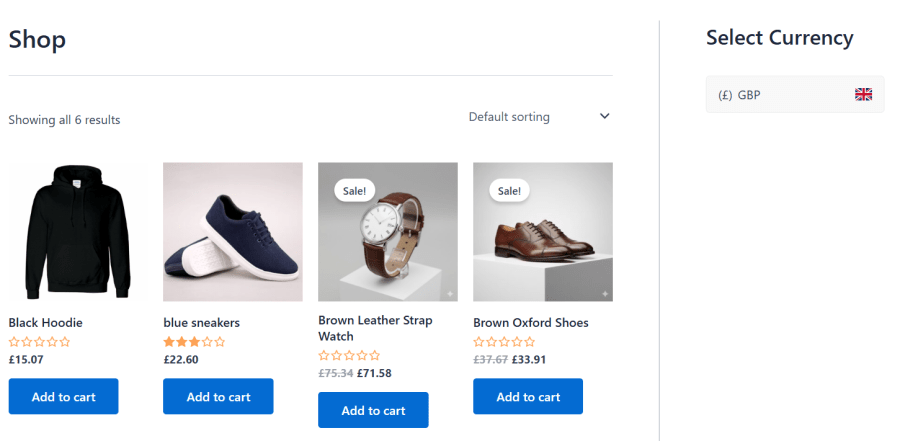Add Black Hoodie to cart
Viewport: 900px width, 441px height.
point(63,396)
